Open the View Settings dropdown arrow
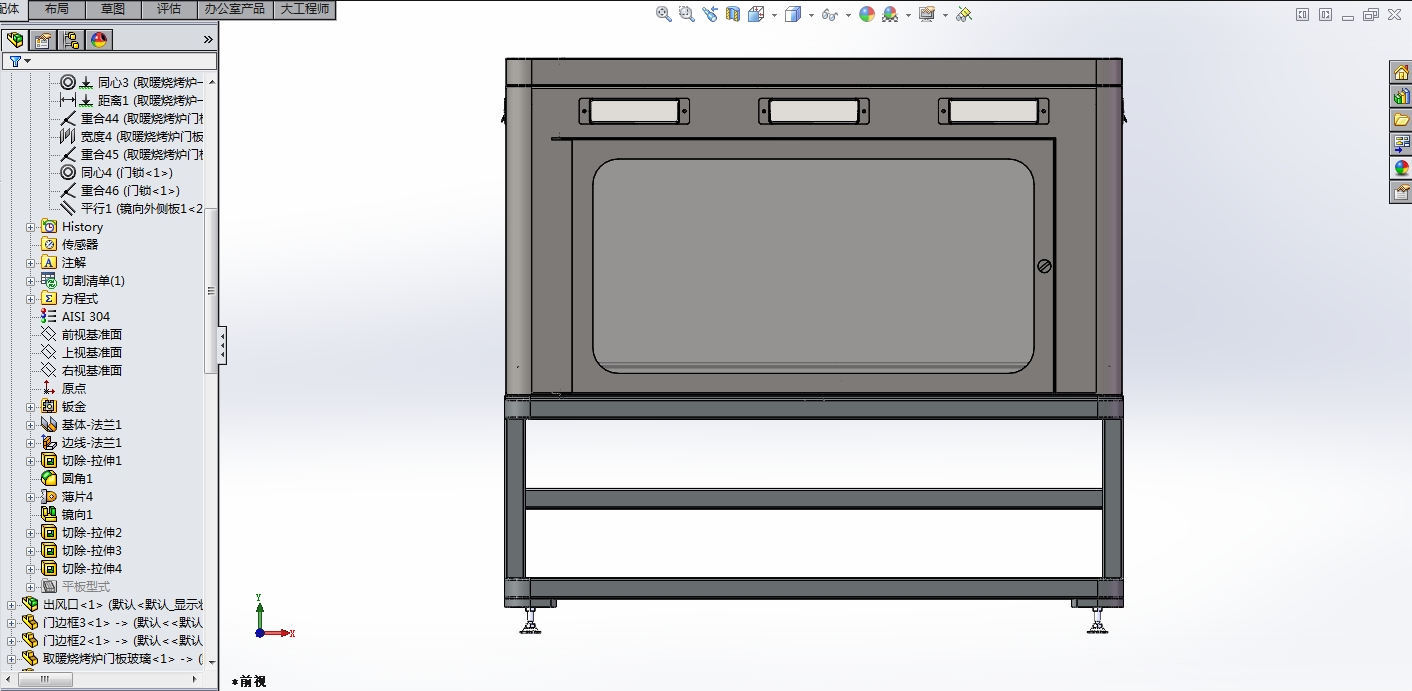1412x691 pixels. click(945, 15)
